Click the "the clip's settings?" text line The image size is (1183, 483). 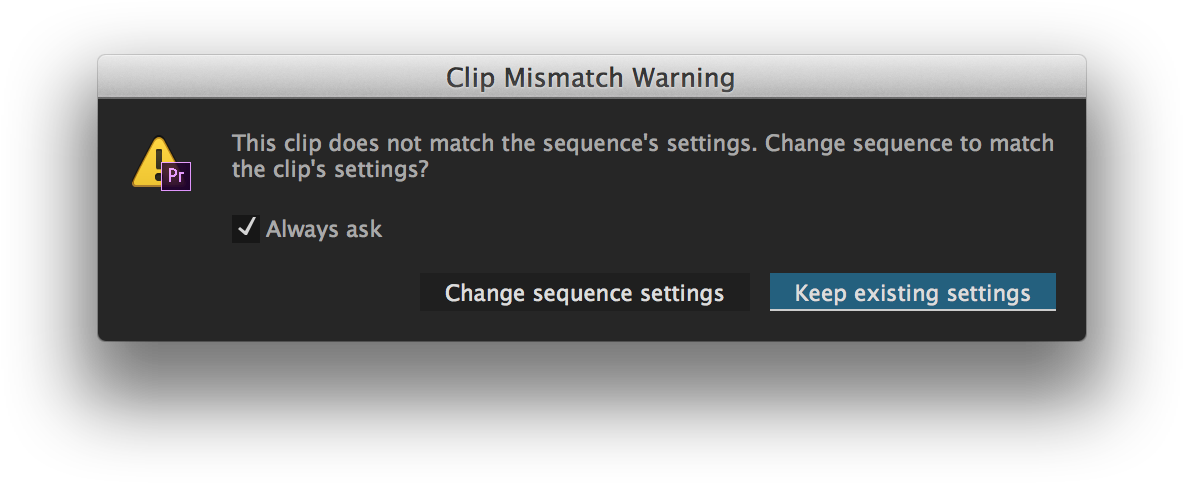330,170
